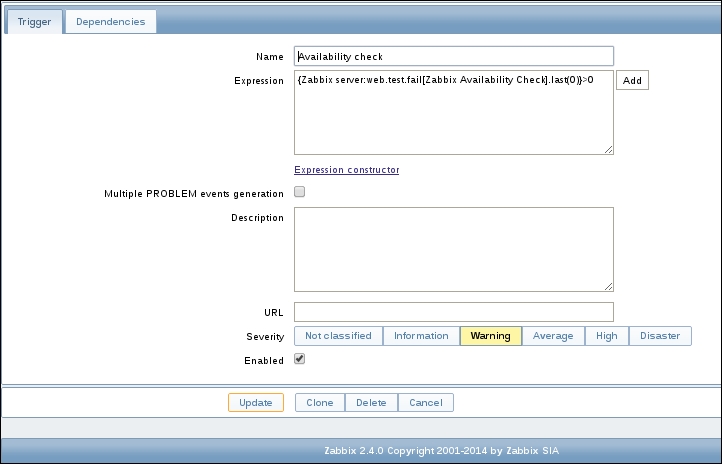This screenshot has height=464, width=722.
Task: Select the Warning severity option
Action: 490,336
